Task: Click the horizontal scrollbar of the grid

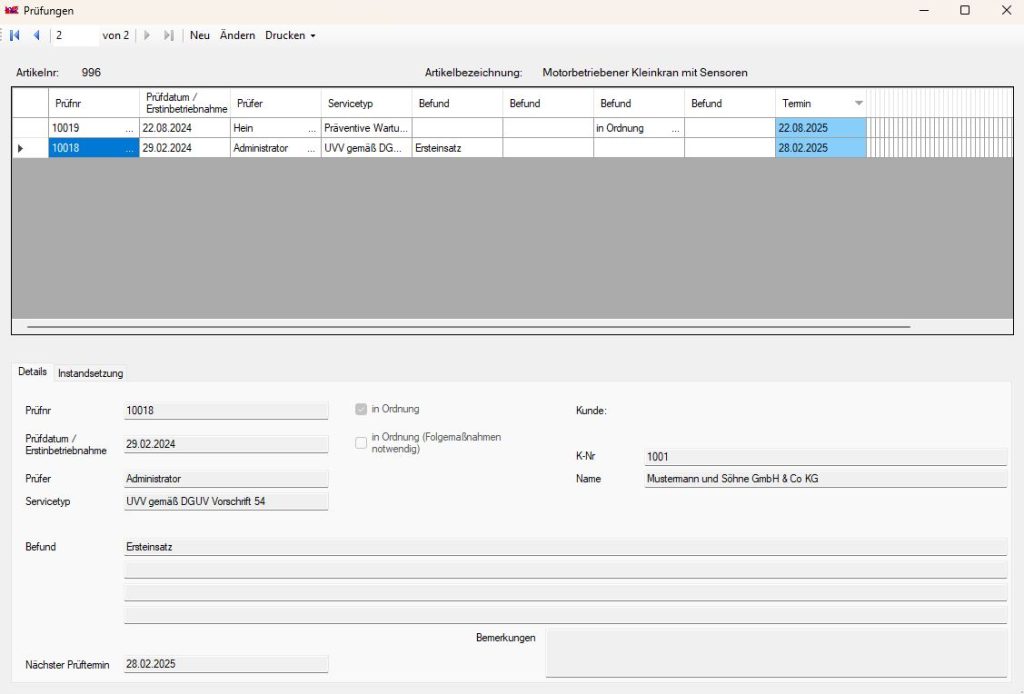Action: click(468, 326)
